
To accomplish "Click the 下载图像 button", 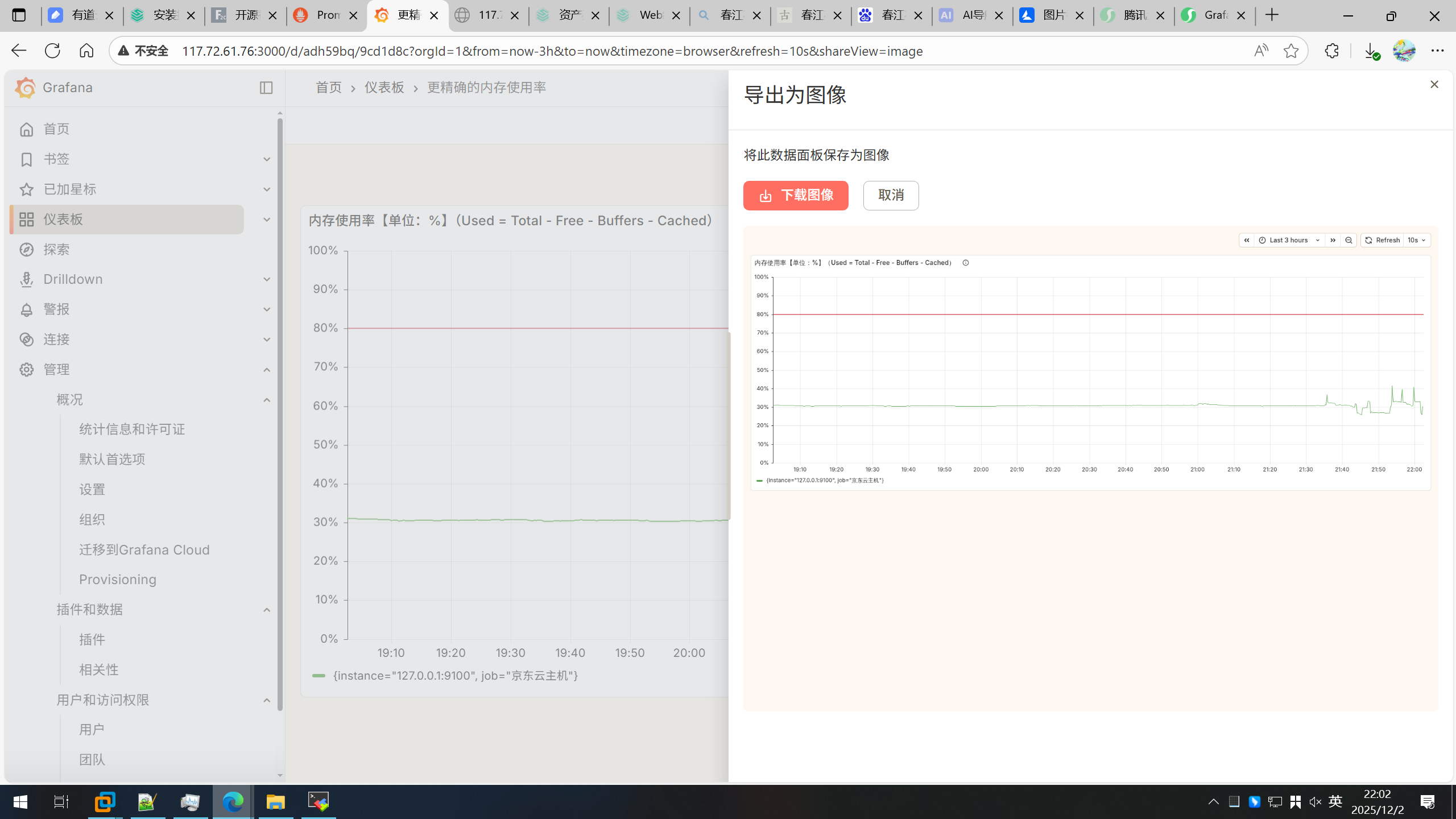I will 795,196.
